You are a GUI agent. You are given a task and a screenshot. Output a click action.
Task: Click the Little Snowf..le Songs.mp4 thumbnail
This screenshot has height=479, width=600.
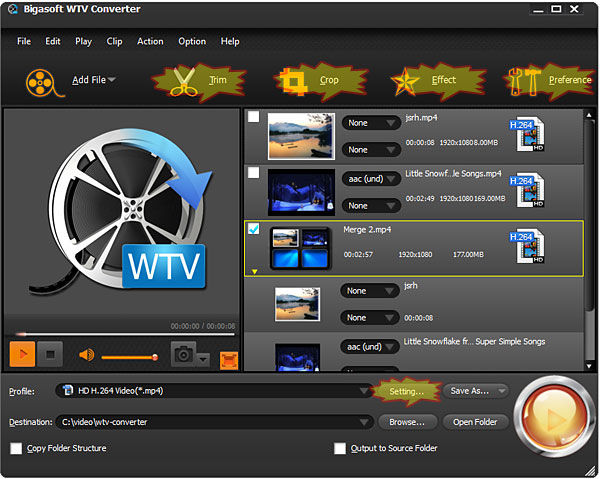pos(301,192)
